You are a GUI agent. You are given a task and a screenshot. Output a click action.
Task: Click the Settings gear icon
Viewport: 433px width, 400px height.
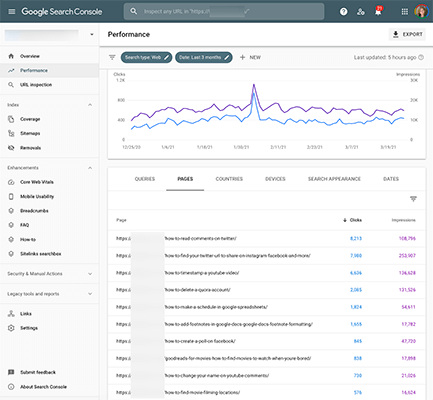pos(11,328)
